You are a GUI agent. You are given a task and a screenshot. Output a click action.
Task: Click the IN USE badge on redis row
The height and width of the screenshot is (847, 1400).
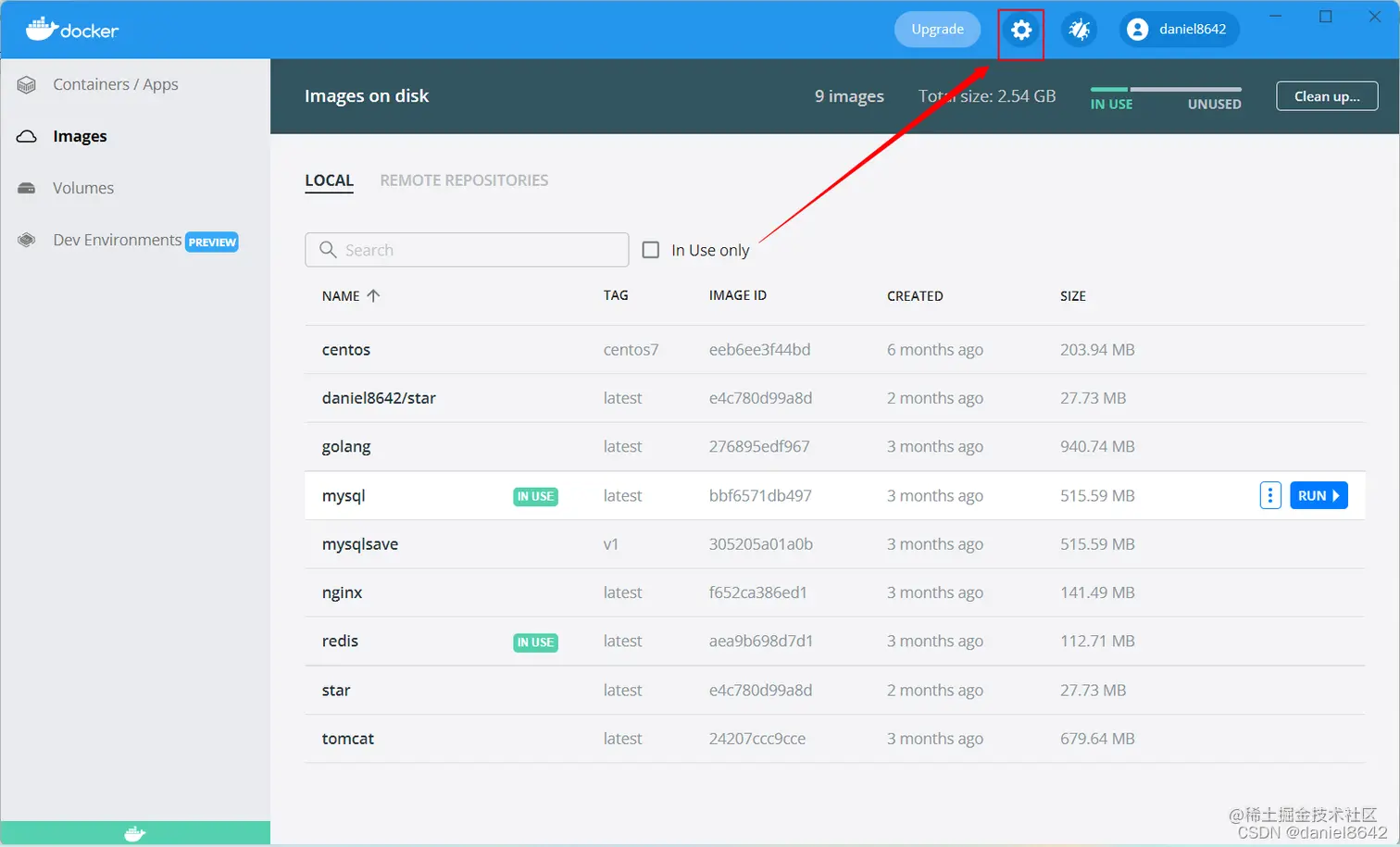coord(535,642)
